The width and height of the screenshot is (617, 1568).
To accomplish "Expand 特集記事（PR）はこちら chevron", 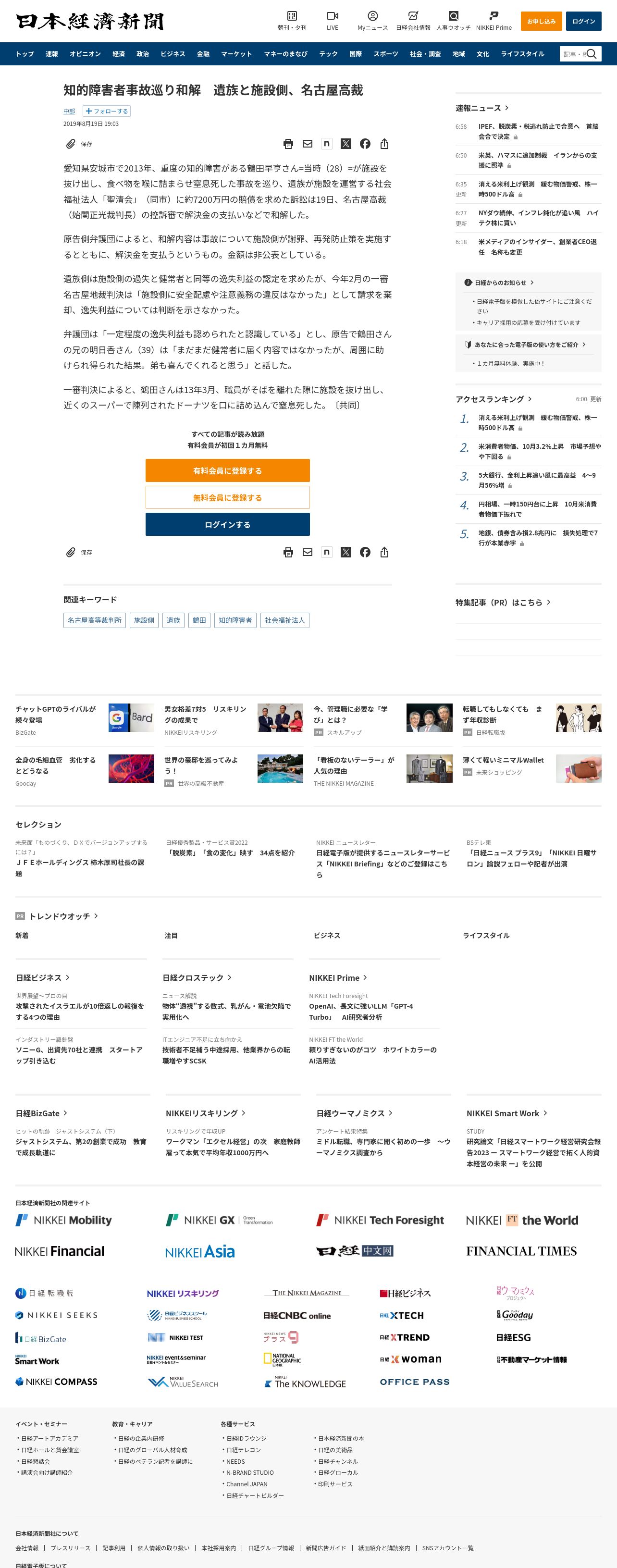I will tap(549, 602).
